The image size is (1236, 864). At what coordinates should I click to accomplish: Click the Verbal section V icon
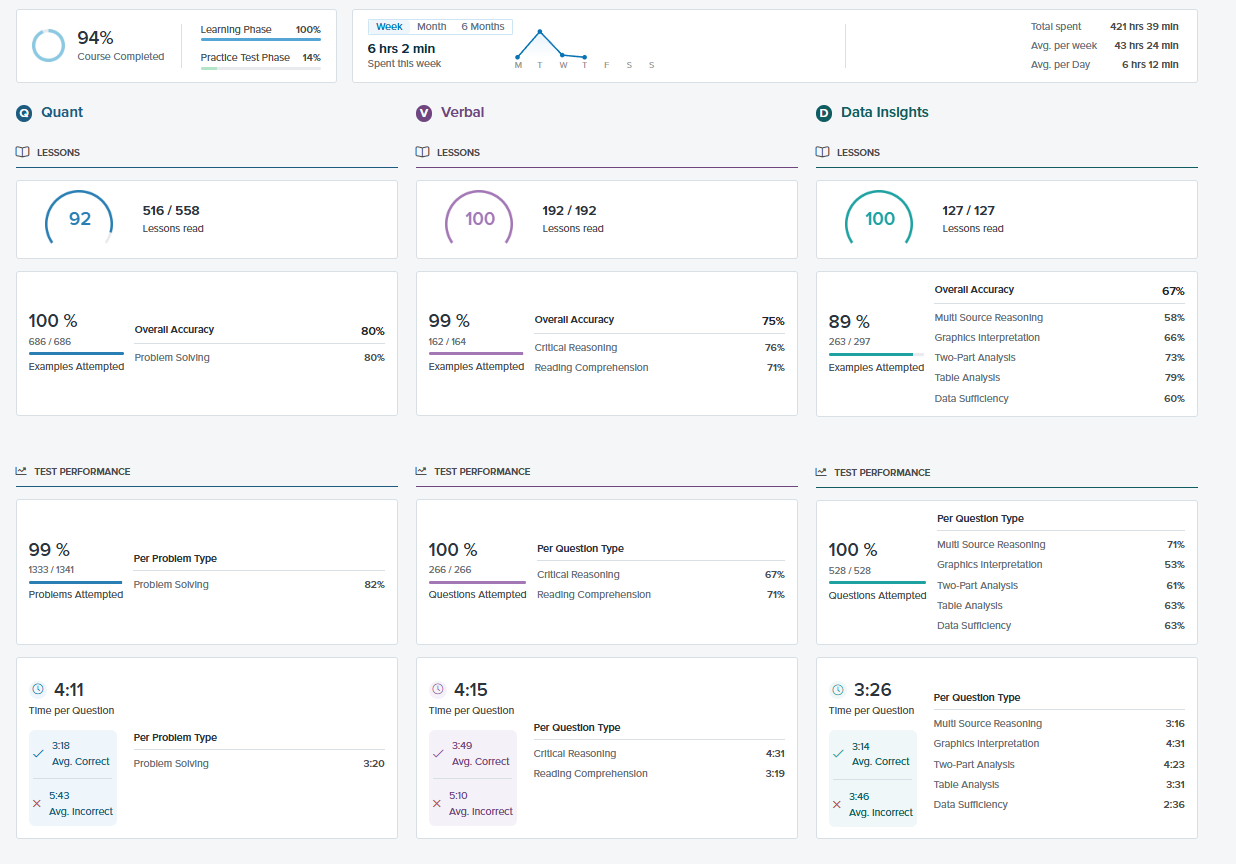(x=424, y=113)
